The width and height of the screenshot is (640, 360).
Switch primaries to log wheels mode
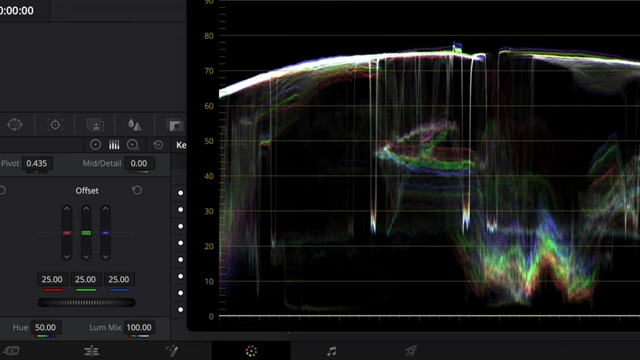[x=133, y=144]
